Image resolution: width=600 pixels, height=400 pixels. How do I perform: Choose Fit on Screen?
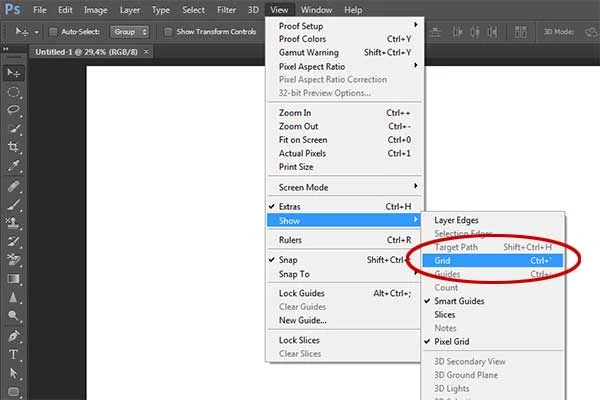click(344, 140)
